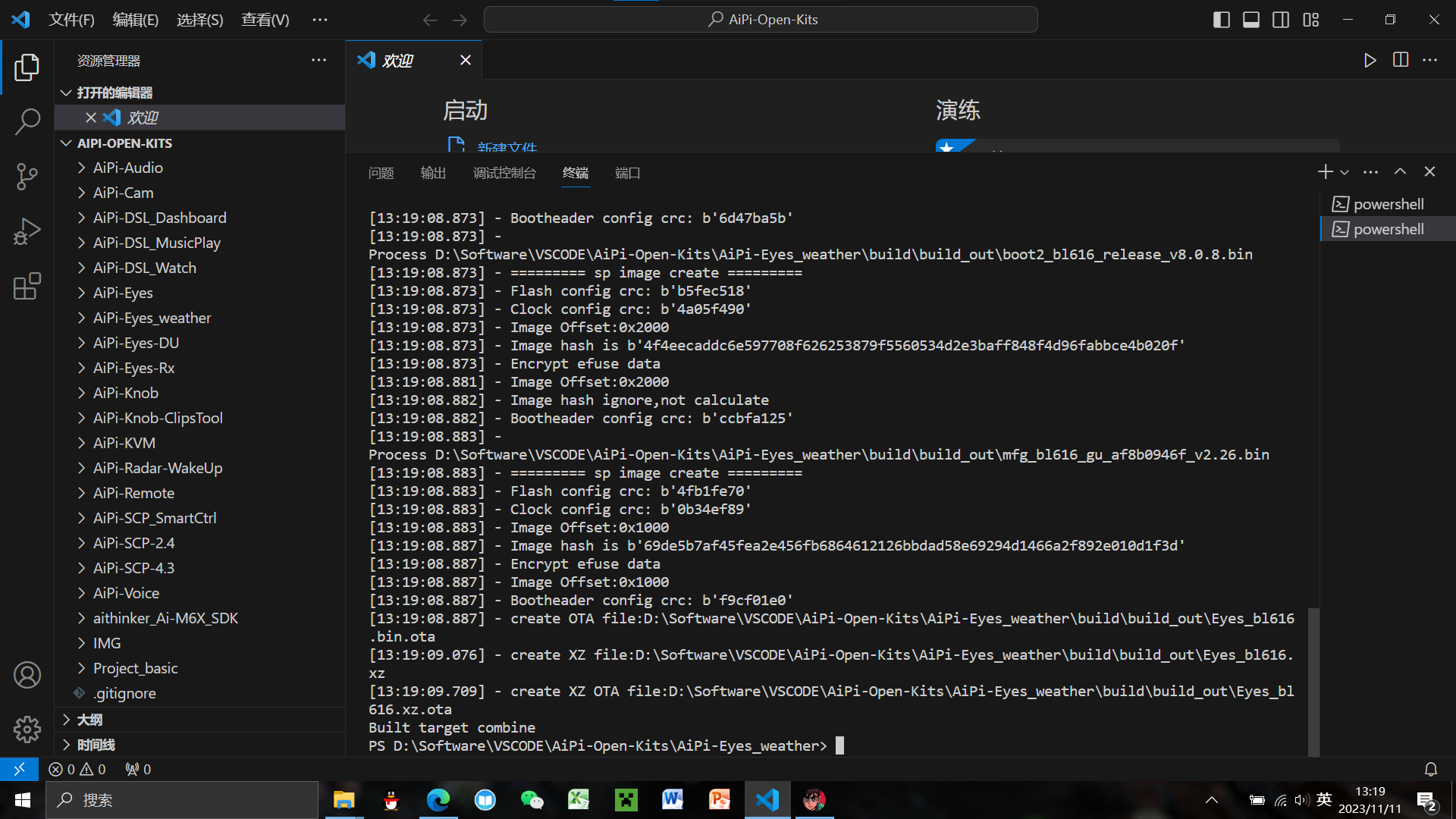The height and width of the screenshot is (819, 1456).
Task: Click the remote window status bar icon
Action: 19,769
